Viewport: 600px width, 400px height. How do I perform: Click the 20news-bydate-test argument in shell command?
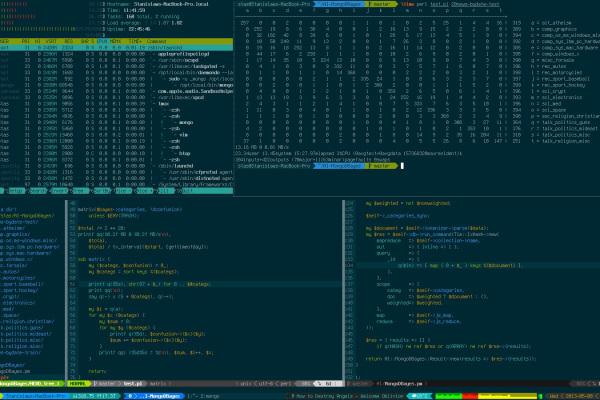click(x=475, y=4)
